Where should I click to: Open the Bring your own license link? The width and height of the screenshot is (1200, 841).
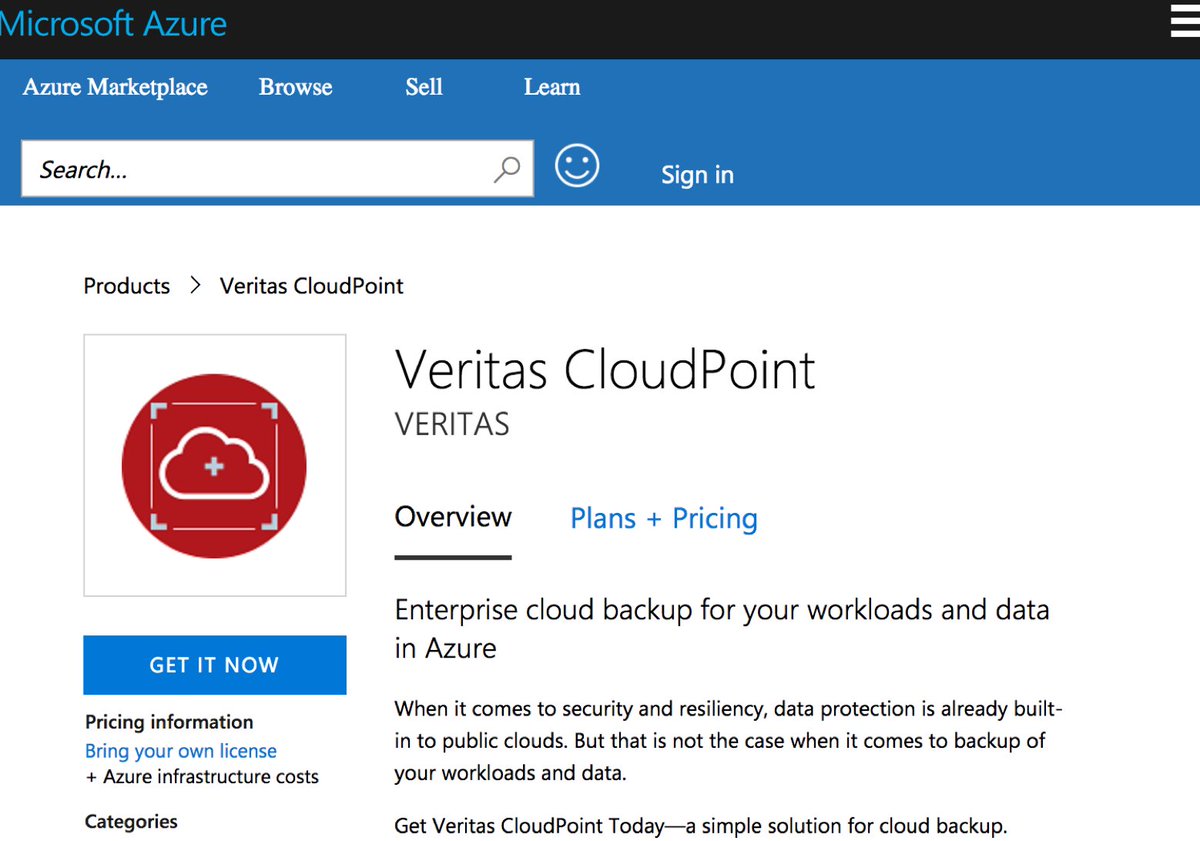[180, 751]
